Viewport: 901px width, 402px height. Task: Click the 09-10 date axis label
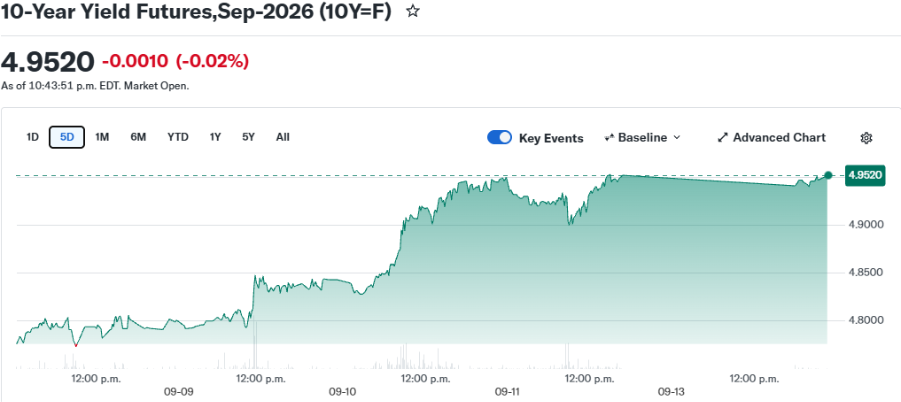(343, 392)
